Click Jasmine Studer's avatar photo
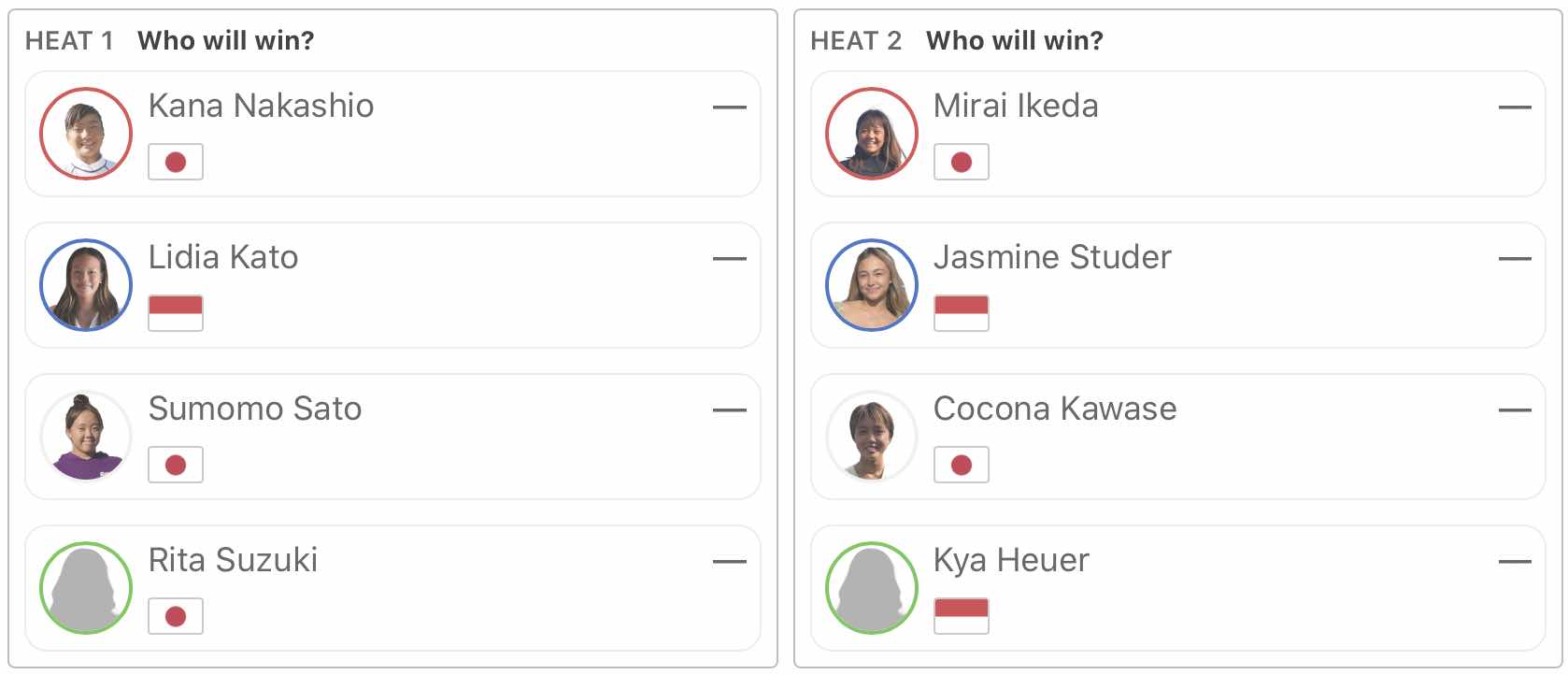 [x=872, y=285]
